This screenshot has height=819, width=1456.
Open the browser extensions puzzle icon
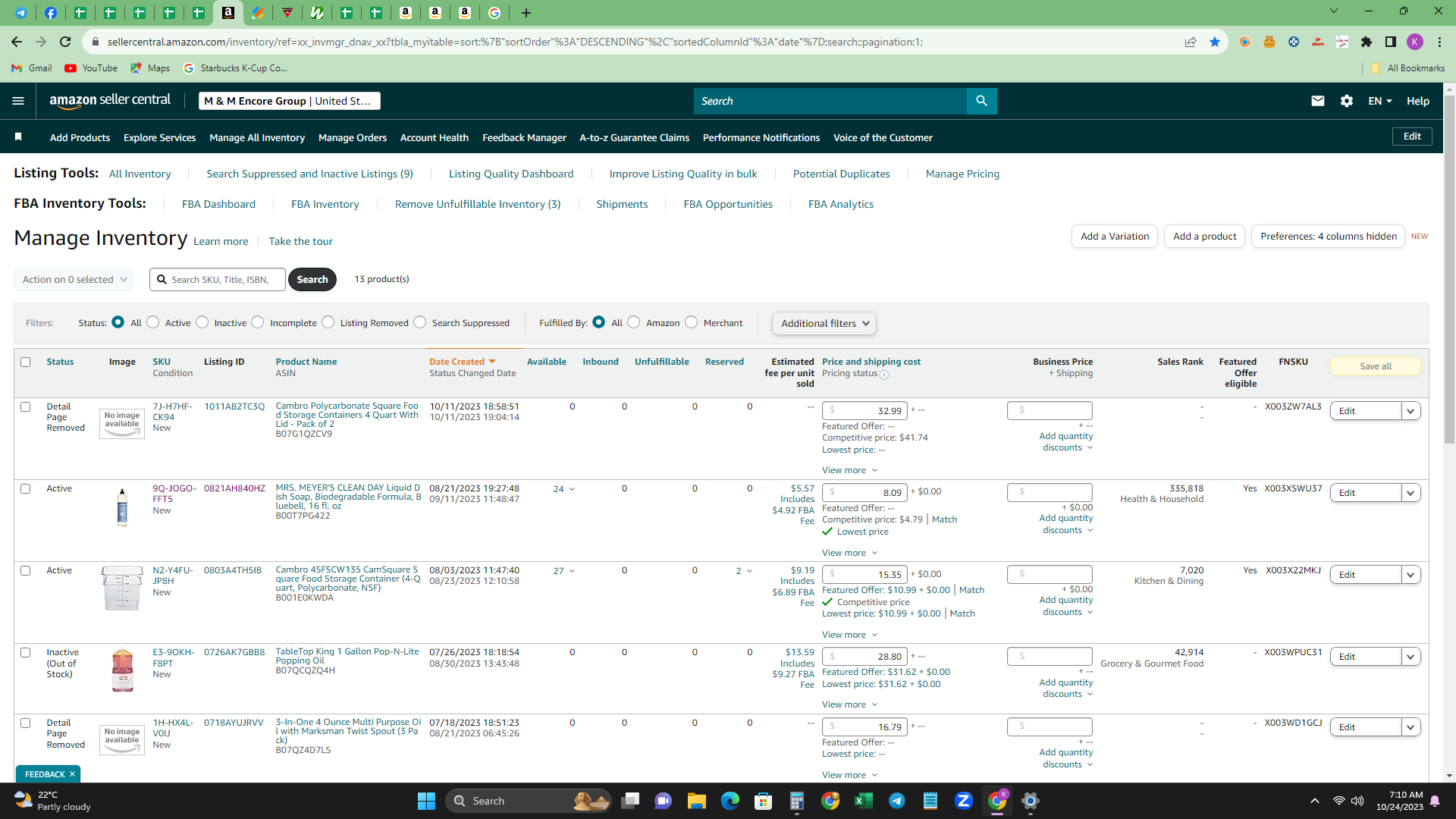click(x=1367, y=42)
